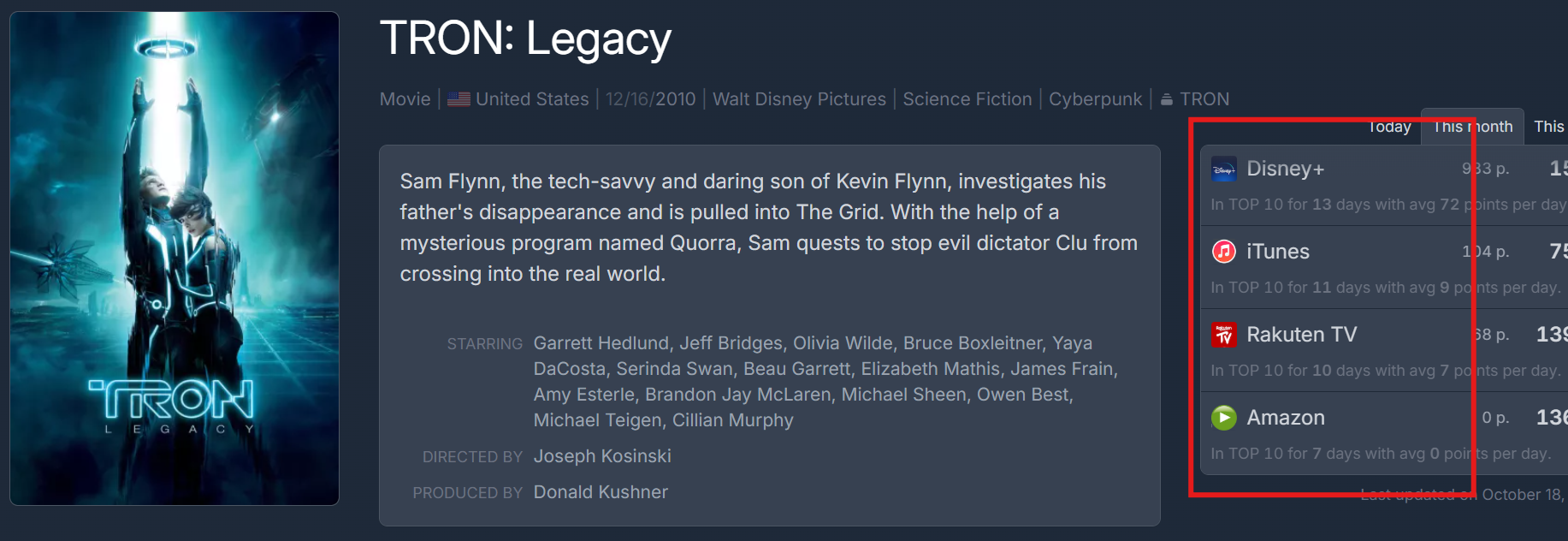Screen dimensions: 1568x541
Task: Click the green Amazon play icon
Action: click(1224, 418)
